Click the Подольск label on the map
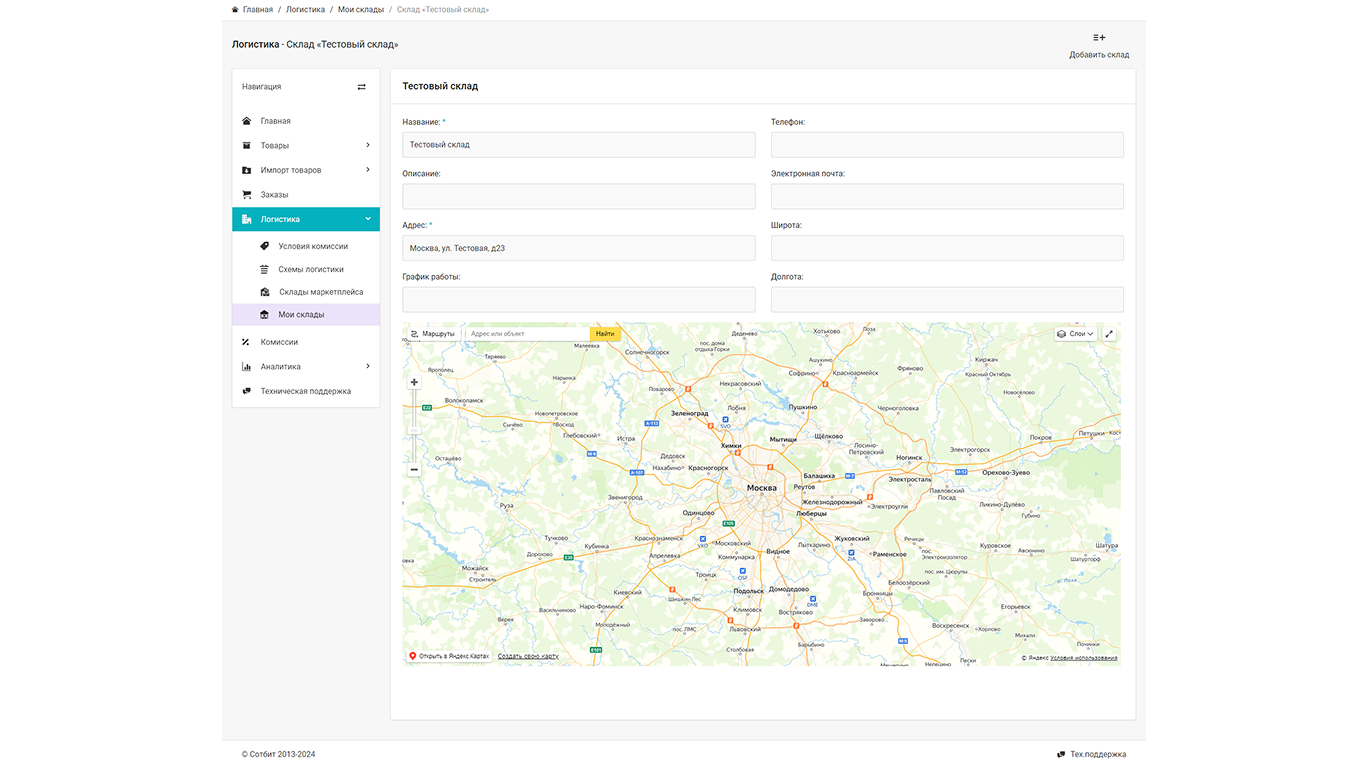 (749, 591)
